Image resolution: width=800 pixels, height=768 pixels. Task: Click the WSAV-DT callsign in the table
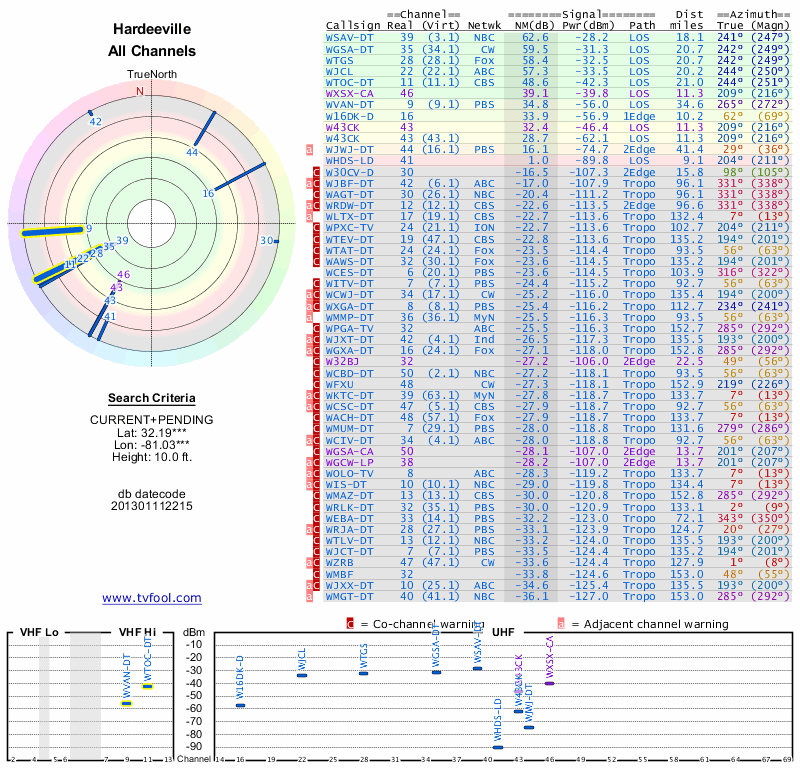click(x=349, y=38)
